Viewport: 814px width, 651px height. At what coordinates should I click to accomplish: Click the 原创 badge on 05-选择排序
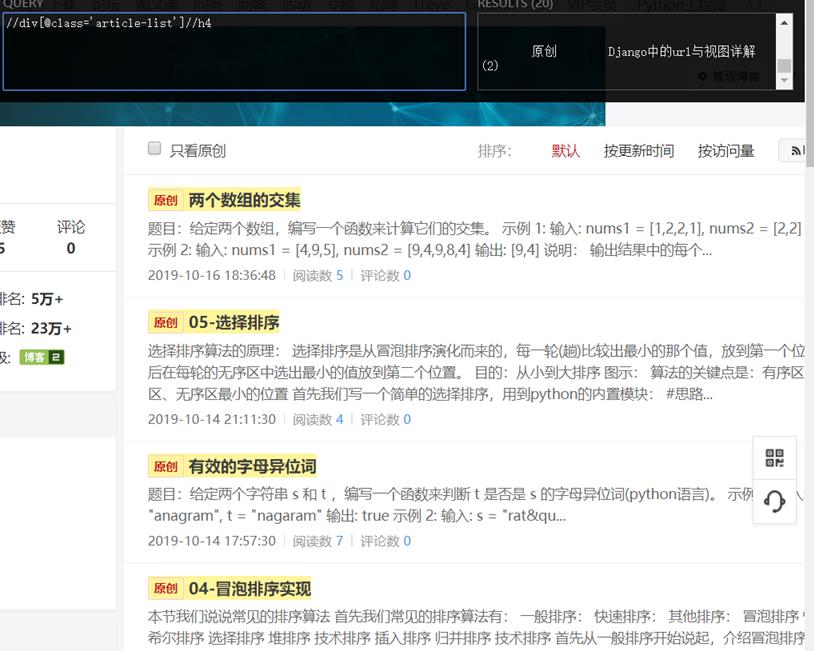(x=165, y=323)
